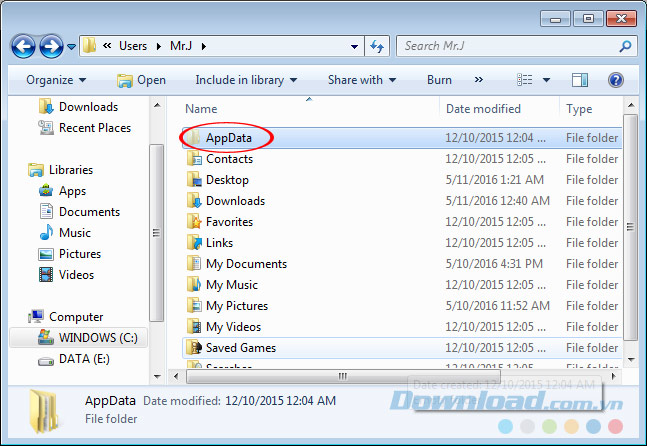Select the My Documents folder icon
647x446 pixels.
click(194, 264)
